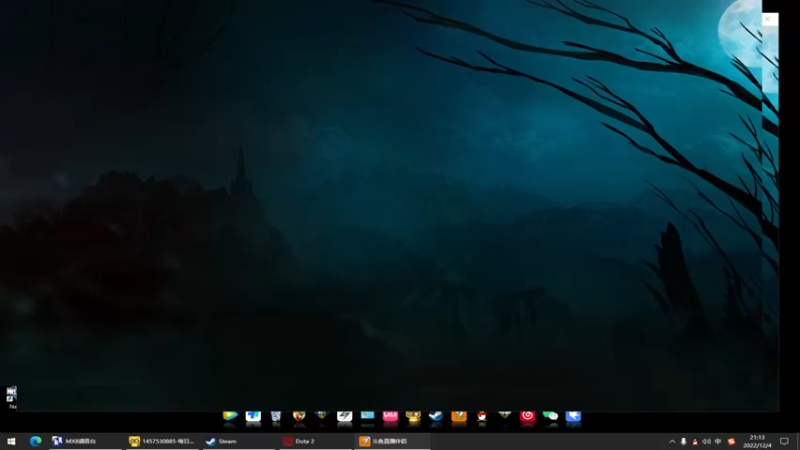Switch to the Douyu streaming companion taskbar window
Screen dimensions: 800x450
(x=392, y=441)
